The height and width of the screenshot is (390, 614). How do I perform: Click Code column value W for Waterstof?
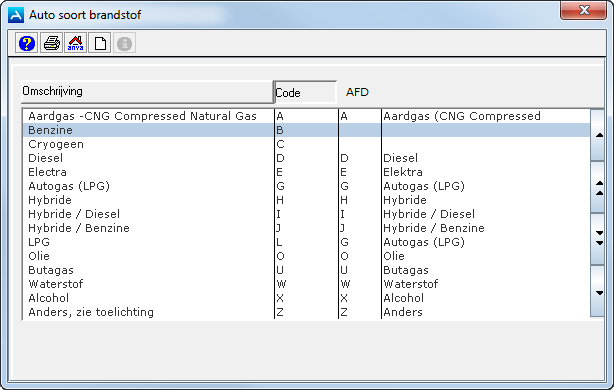point(281,284)
